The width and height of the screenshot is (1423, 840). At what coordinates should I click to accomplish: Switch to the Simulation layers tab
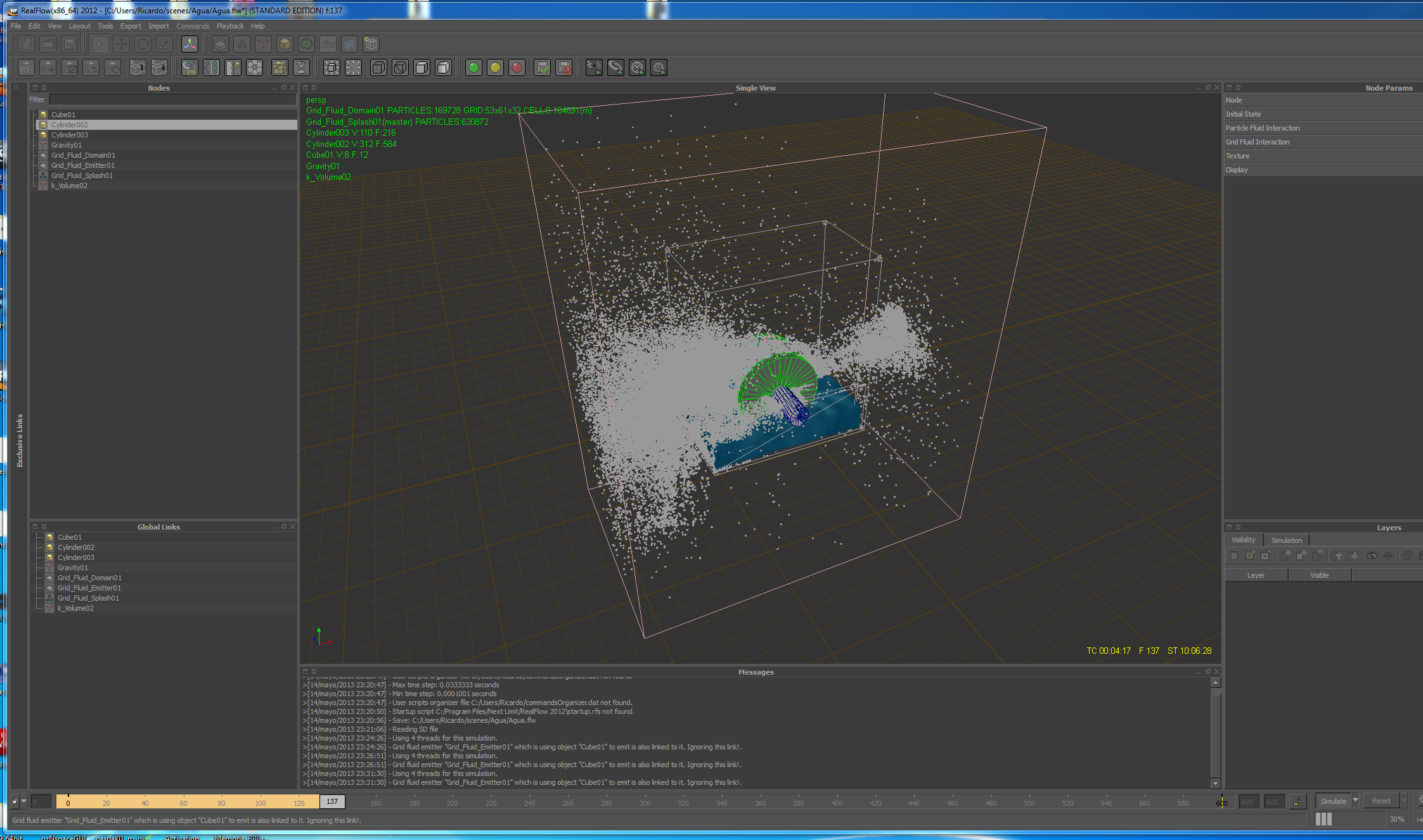[x=1286, y=540]
